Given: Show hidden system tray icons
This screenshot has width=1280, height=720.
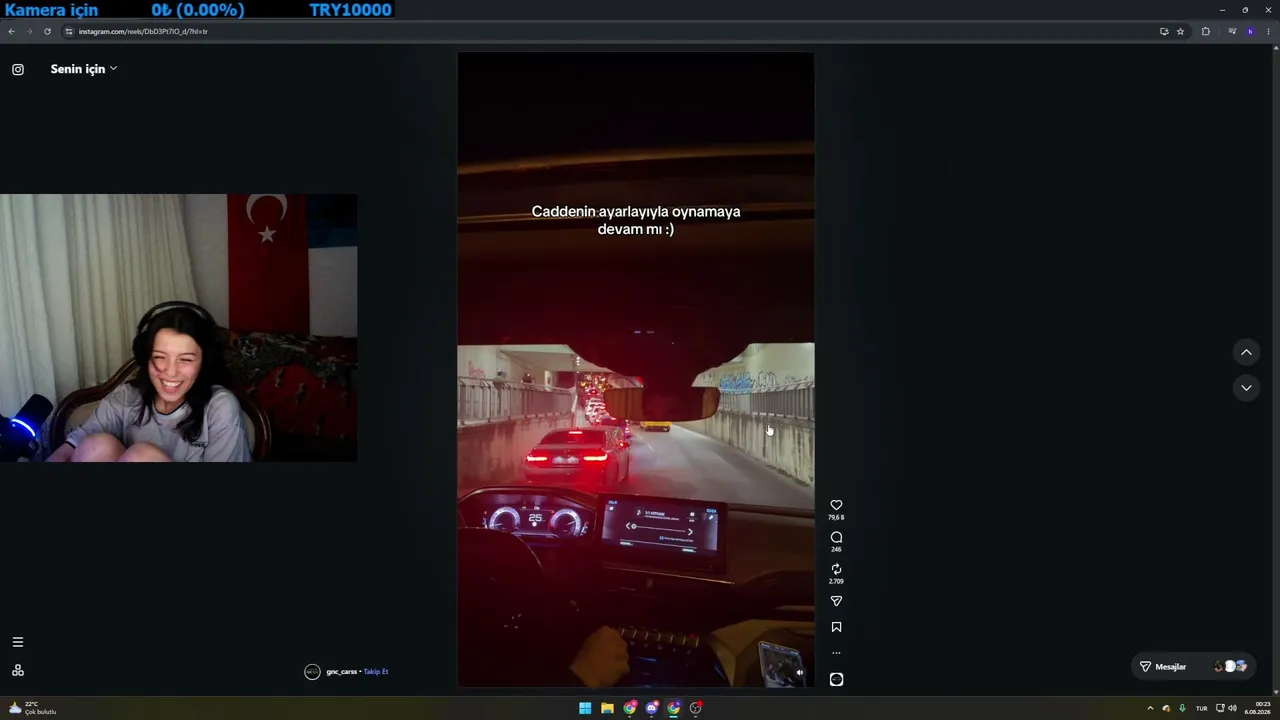Looking at the screenshot, I should (1150, 708).
